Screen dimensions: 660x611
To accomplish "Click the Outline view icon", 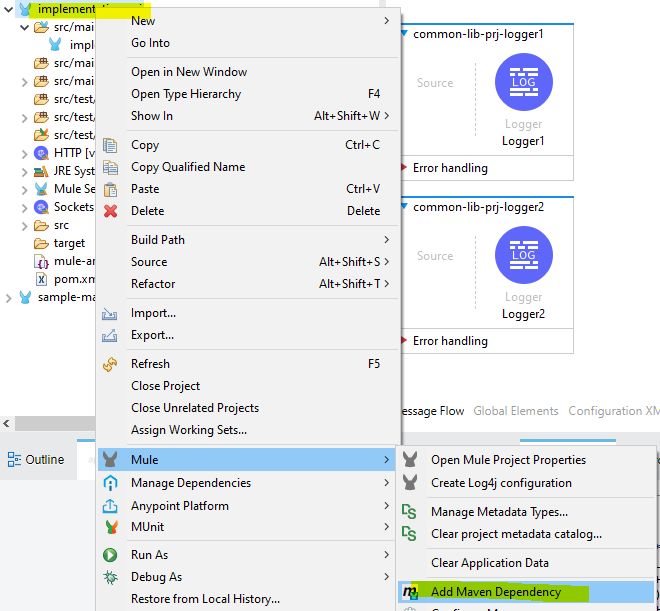I will tap(14, 460).
